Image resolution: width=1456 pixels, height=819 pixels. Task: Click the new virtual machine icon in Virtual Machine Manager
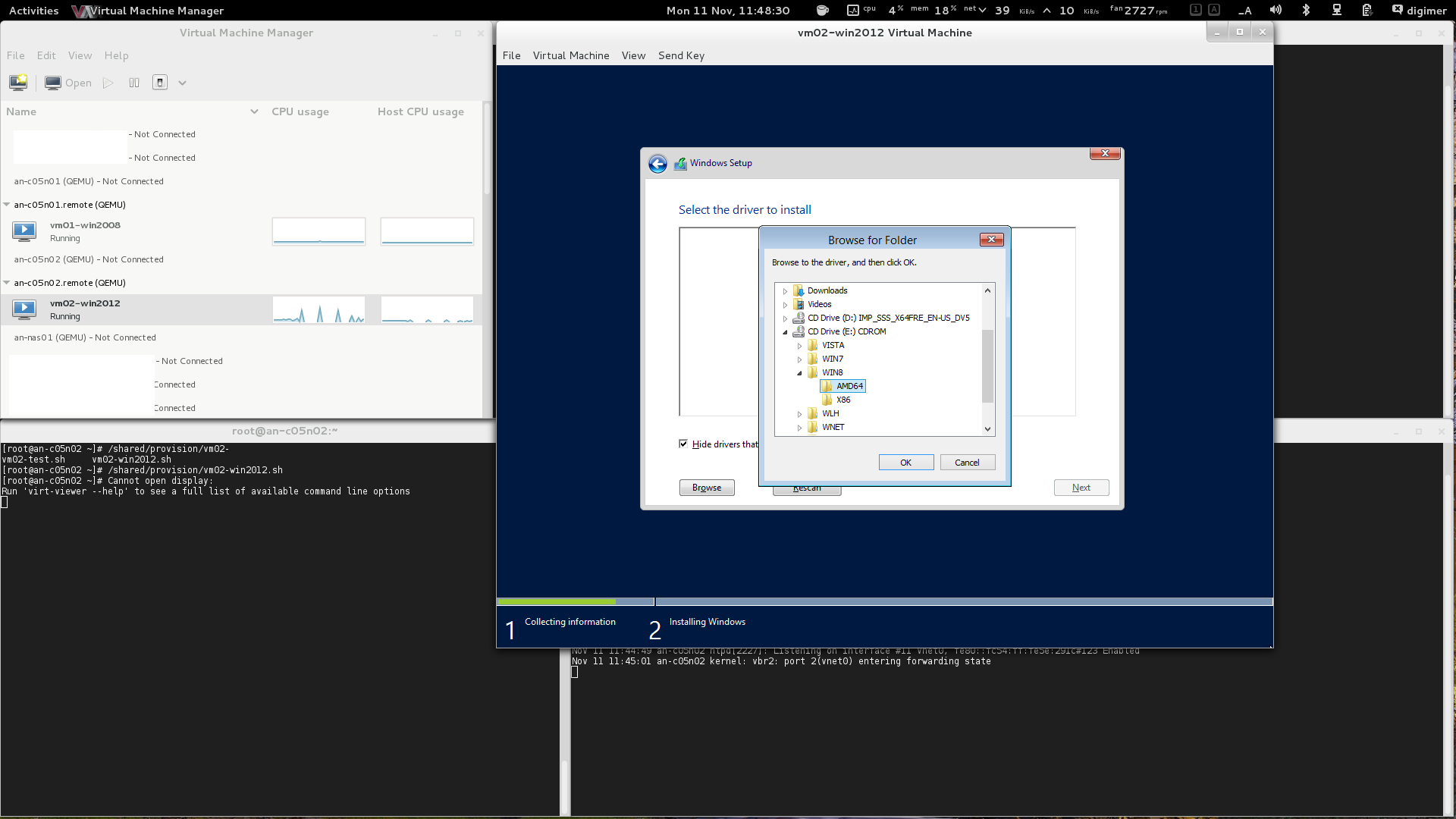18,83
